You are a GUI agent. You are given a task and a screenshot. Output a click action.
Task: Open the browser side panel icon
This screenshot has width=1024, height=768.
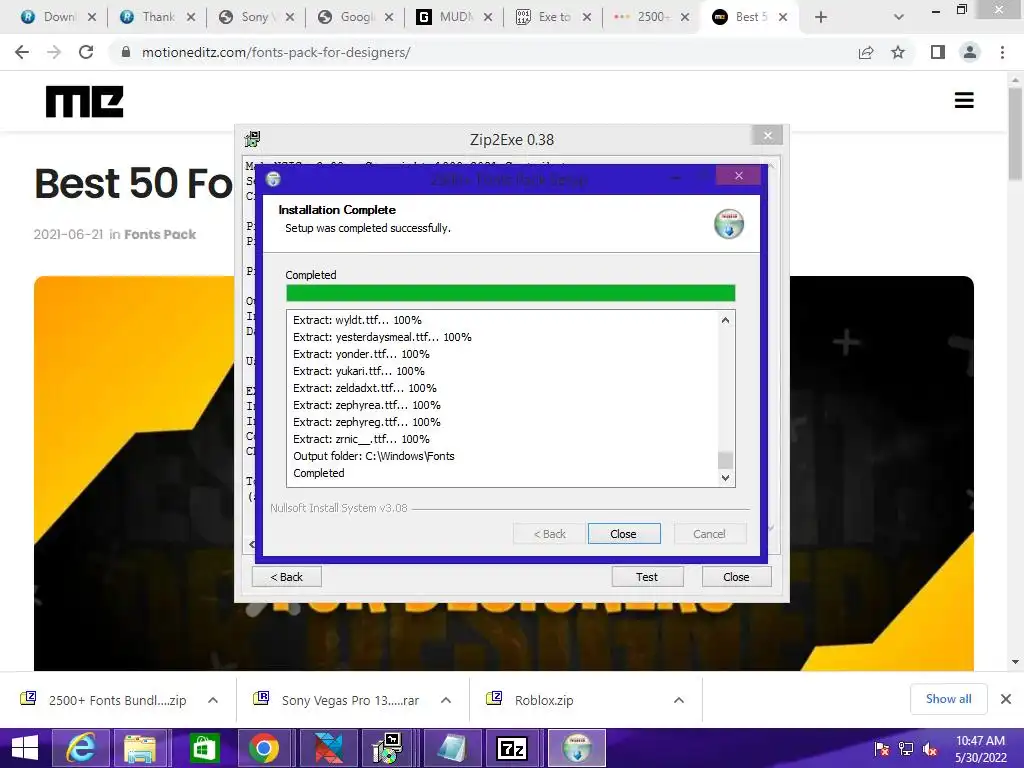[x=938, y=52]
